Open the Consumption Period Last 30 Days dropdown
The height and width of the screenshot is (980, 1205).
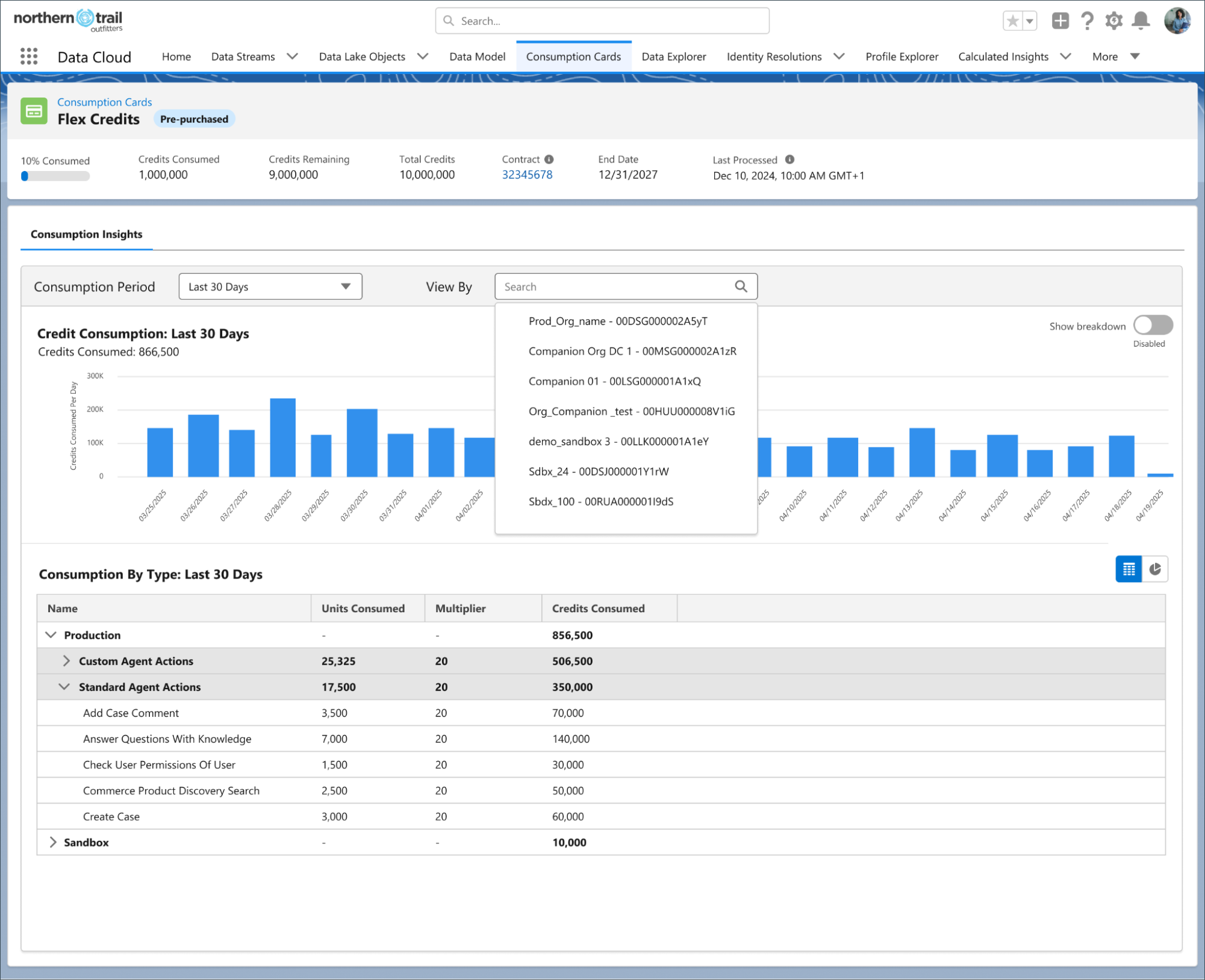pyautogui.click(x=270, y=287)
